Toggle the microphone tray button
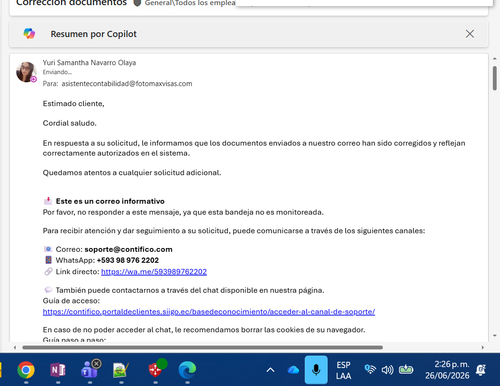The image size is (500, 386). (x=316, y=370)
